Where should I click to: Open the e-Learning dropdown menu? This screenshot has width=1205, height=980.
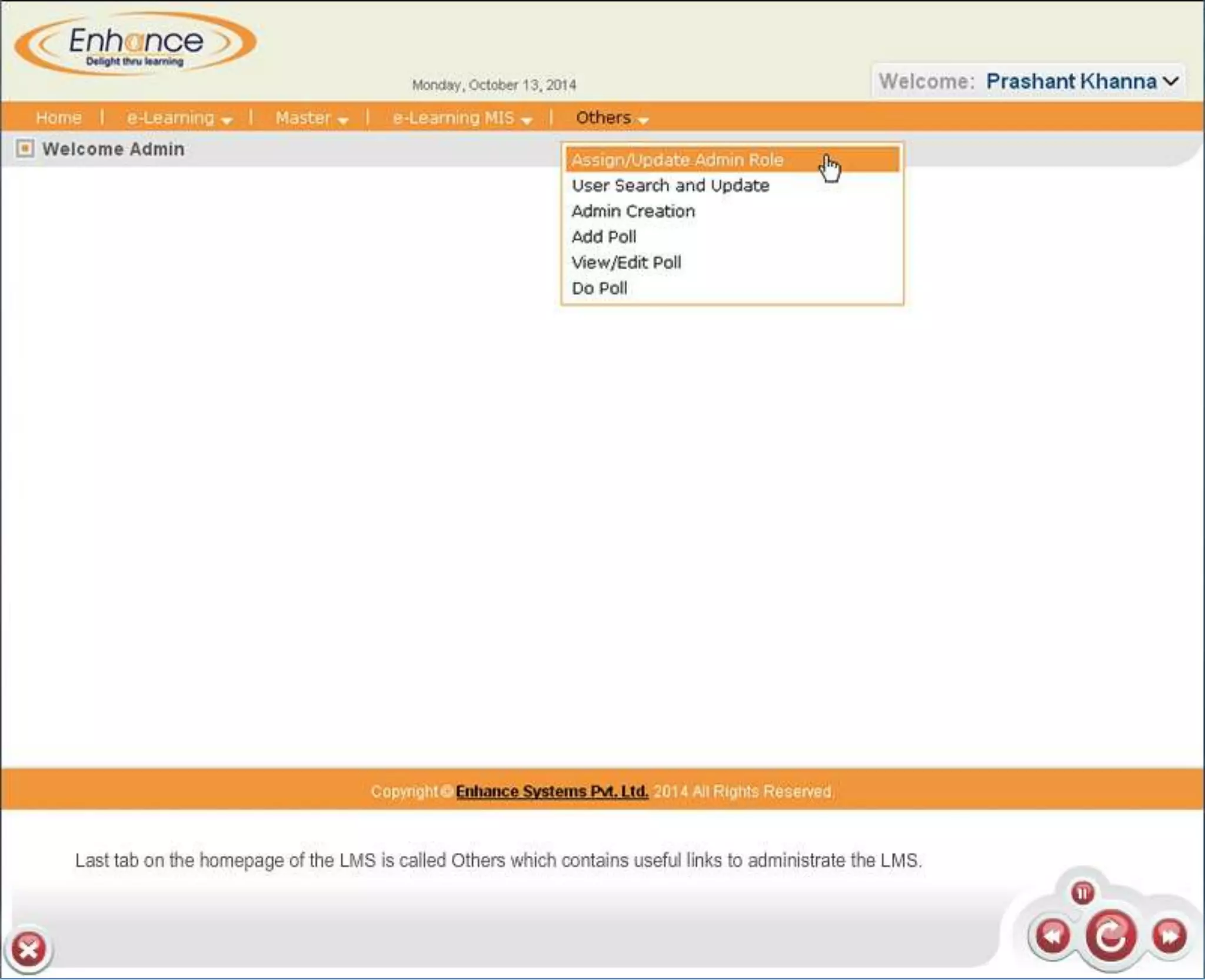(x=179, y=118)
